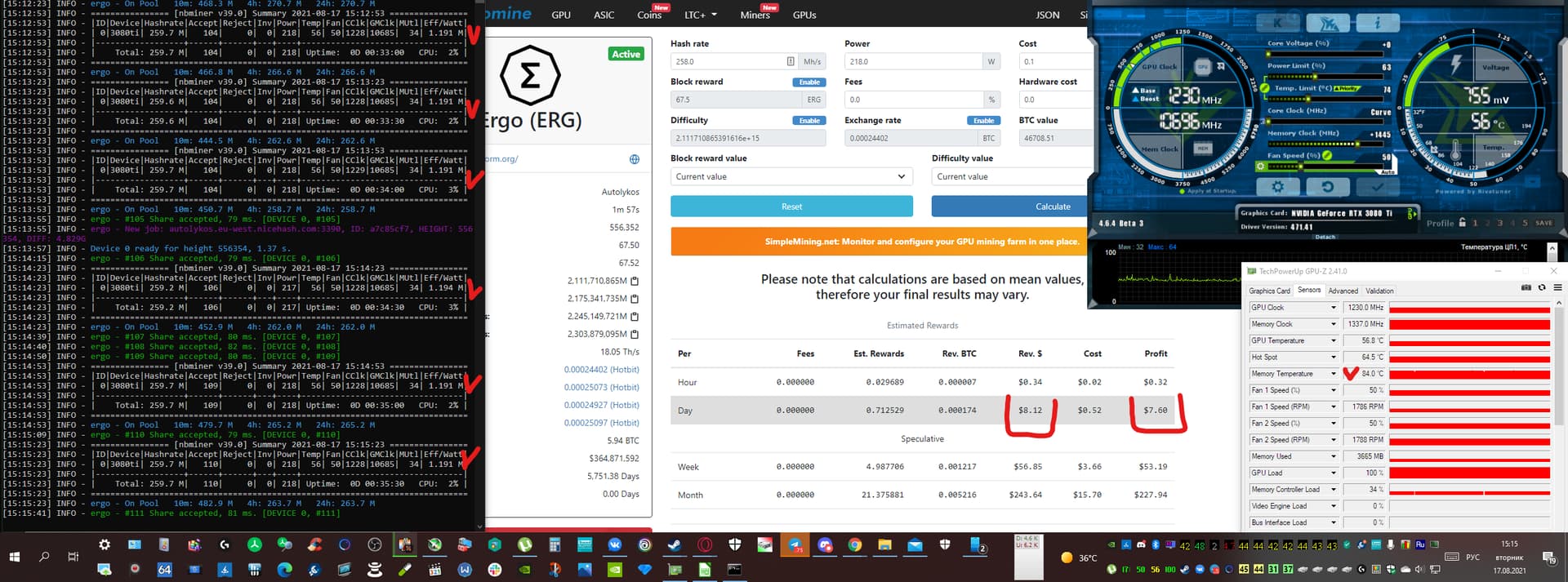Select Afterburner profile slot 3
This screenshot has height=582, width=1568.
tap(1500, 223)
